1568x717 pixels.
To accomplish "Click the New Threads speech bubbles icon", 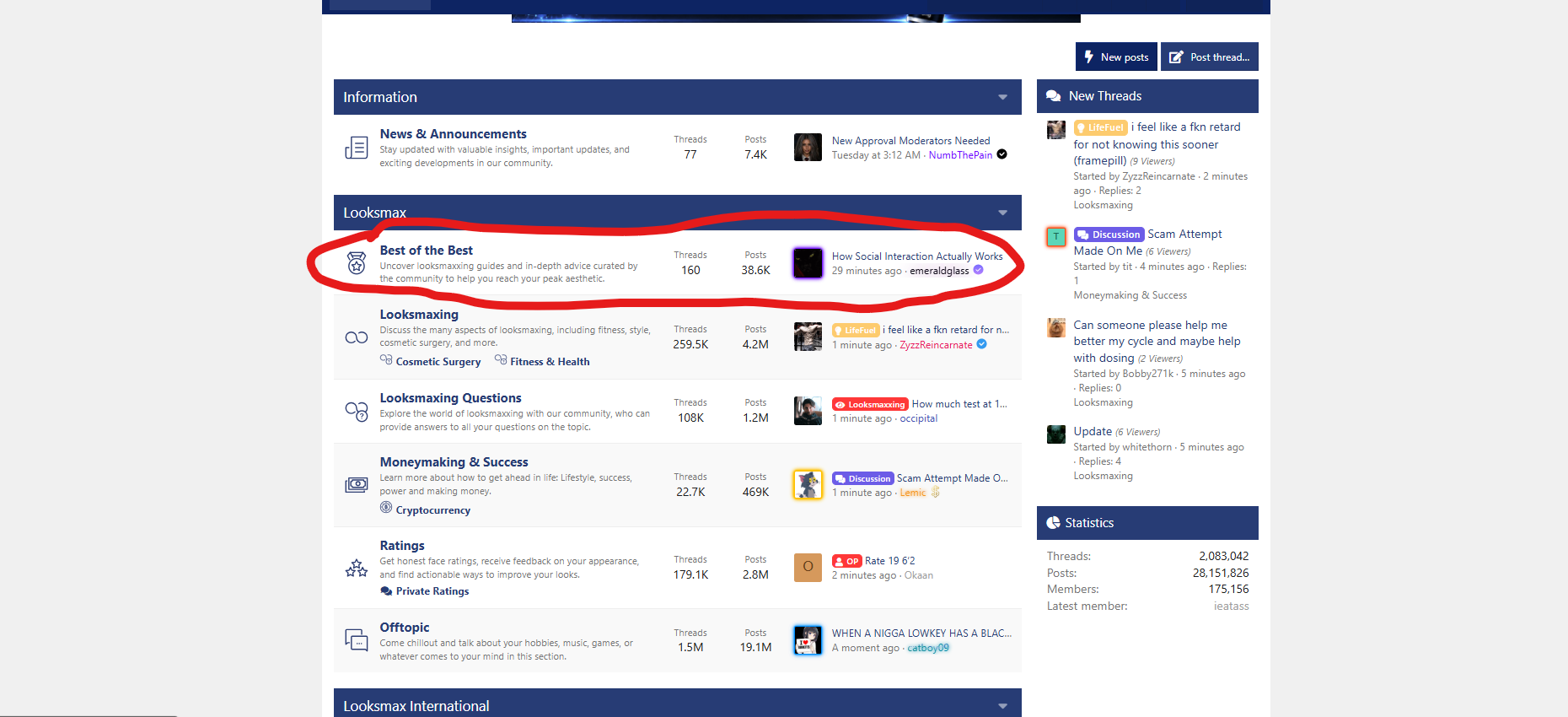I will [1054, 96].
